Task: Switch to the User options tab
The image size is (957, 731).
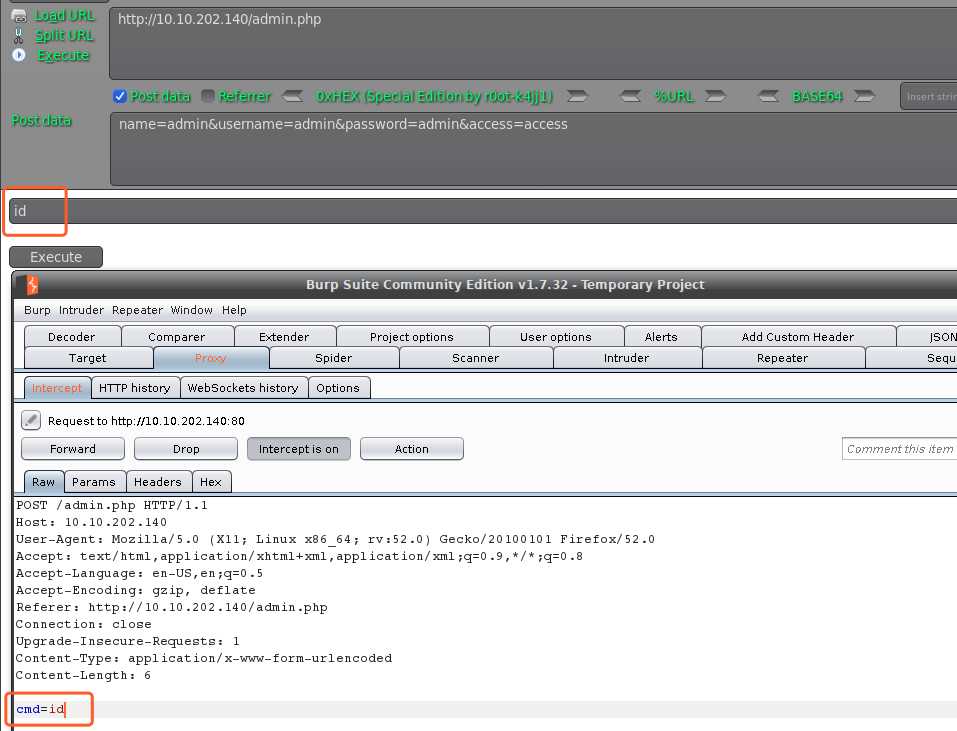Action: point(556,337)
